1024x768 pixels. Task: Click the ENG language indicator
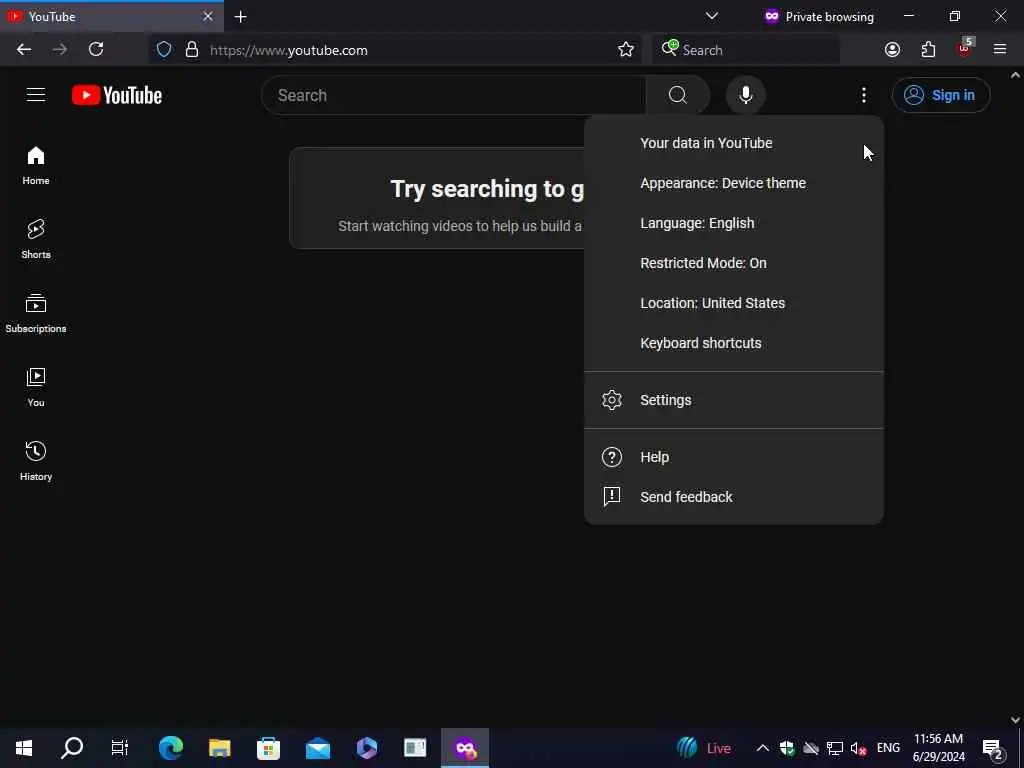888,748
